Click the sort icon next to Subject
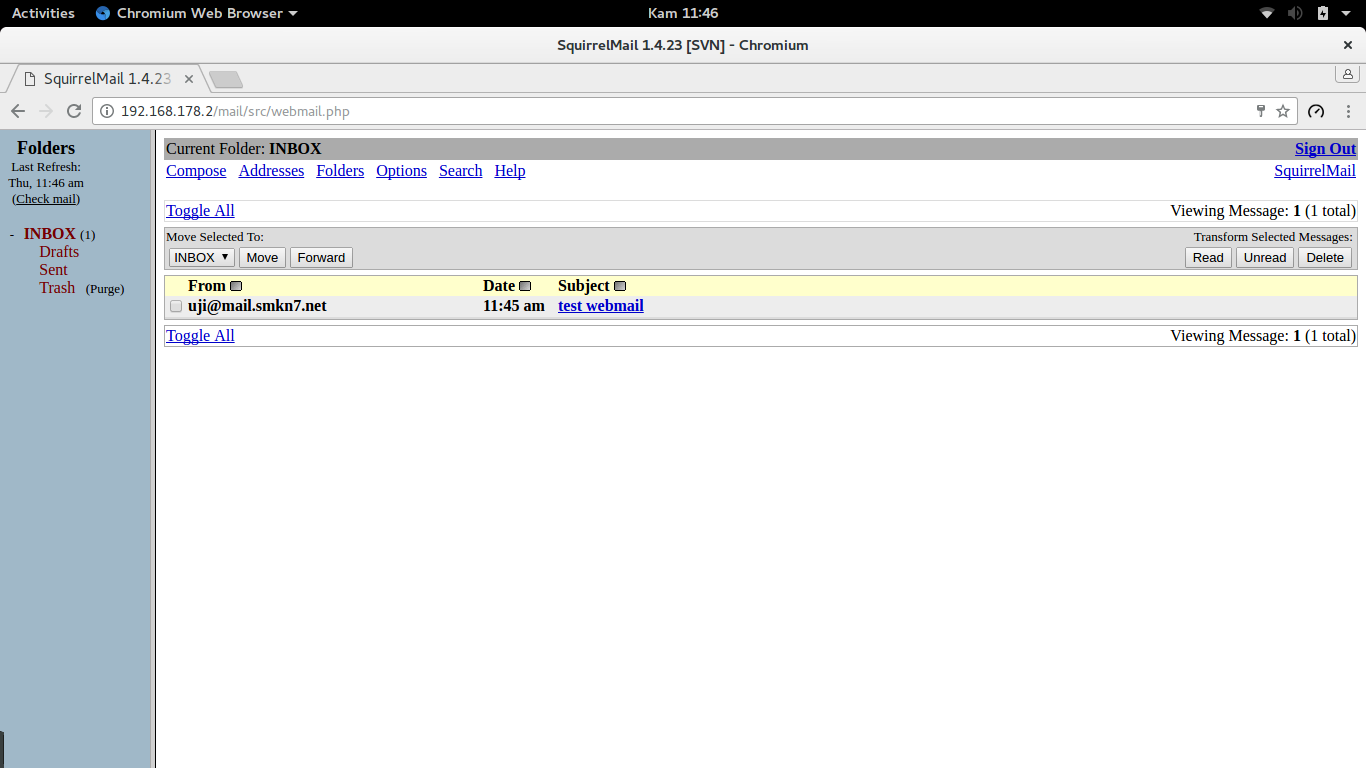 [620, 286]
